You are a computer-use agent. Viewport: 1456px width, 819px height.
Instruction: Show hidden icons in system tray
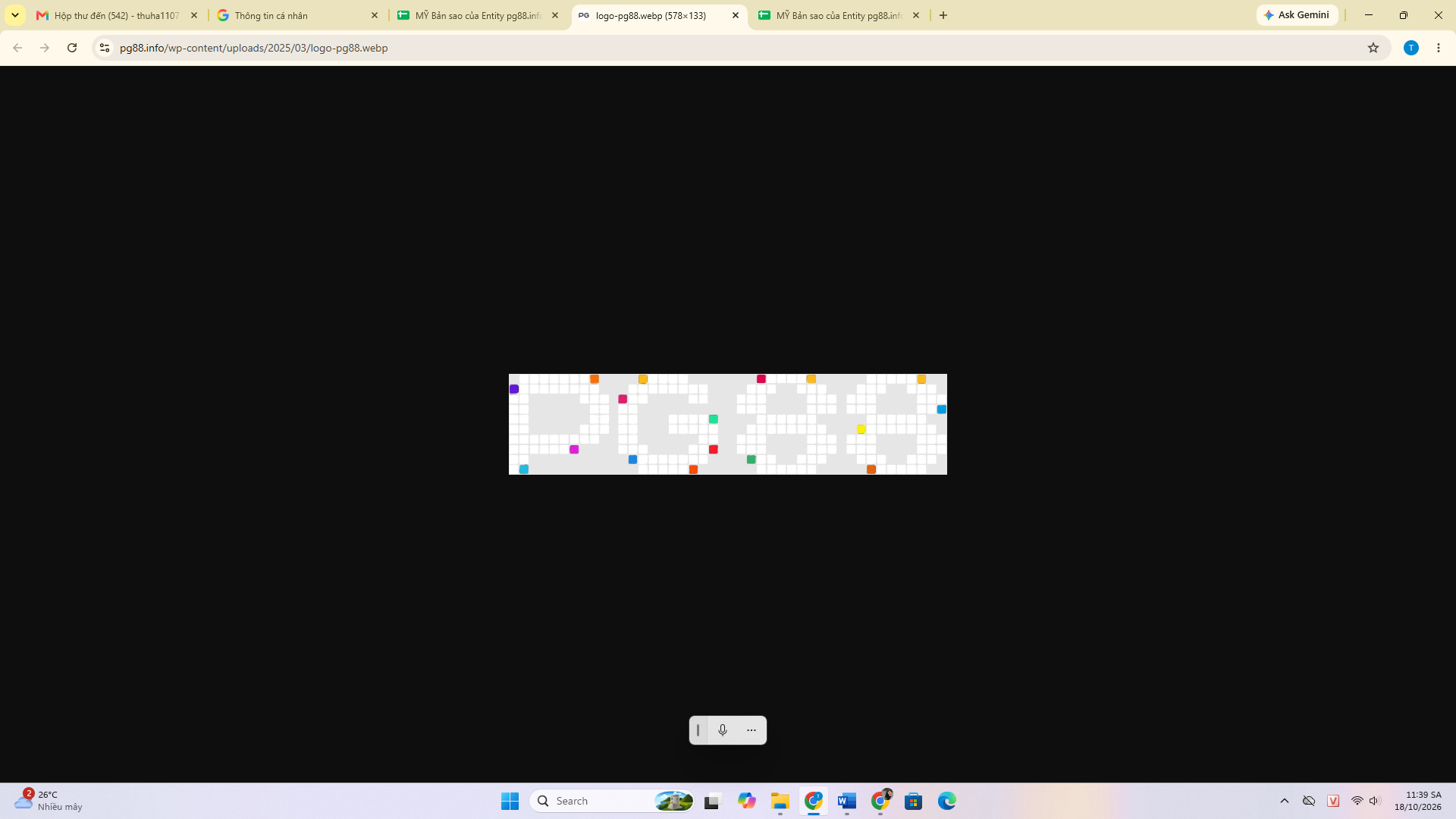click(x=1284, y=801)
